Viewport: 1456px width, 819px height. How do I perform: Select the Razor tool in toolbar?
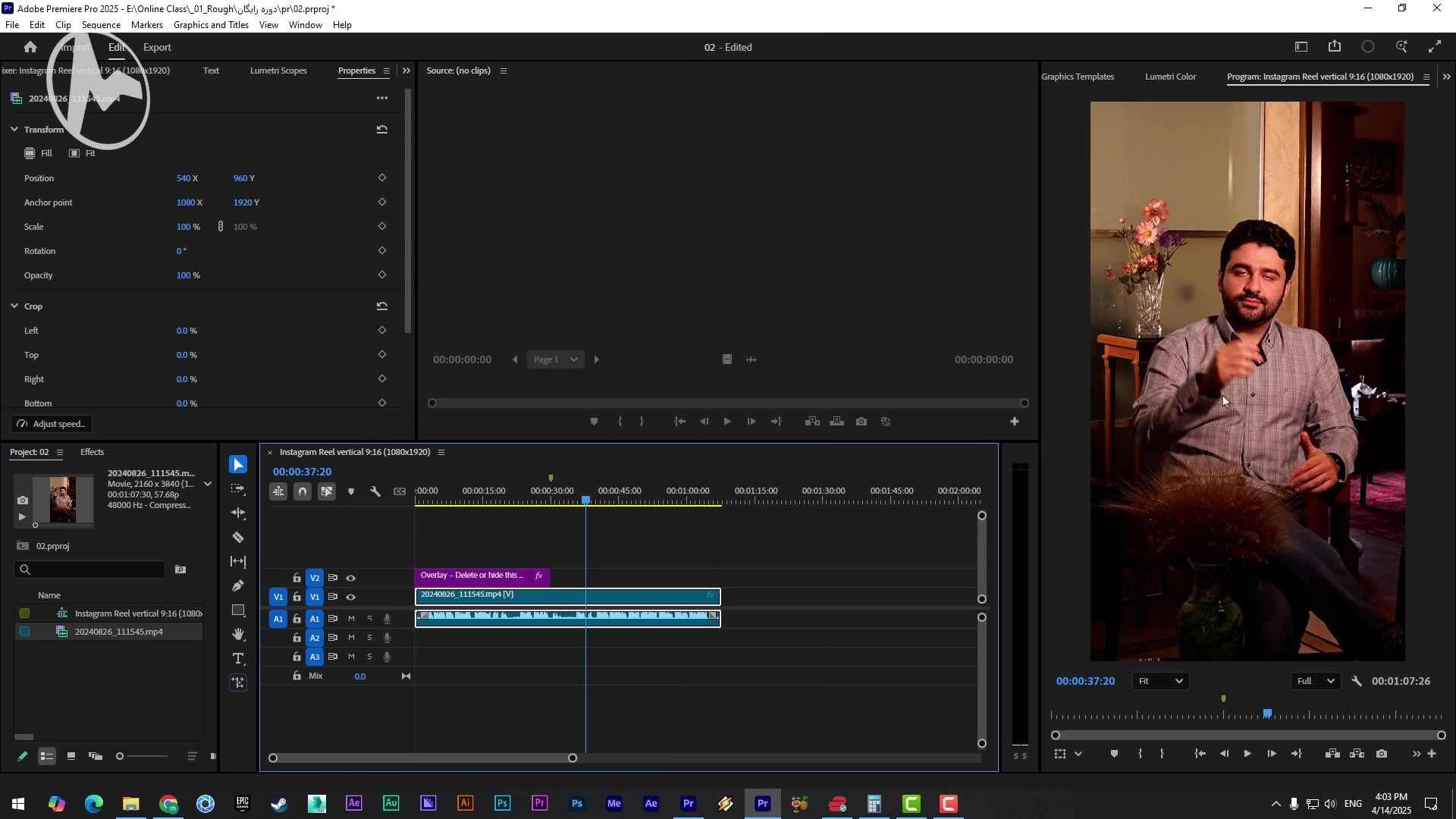click(x=238, y=538)
